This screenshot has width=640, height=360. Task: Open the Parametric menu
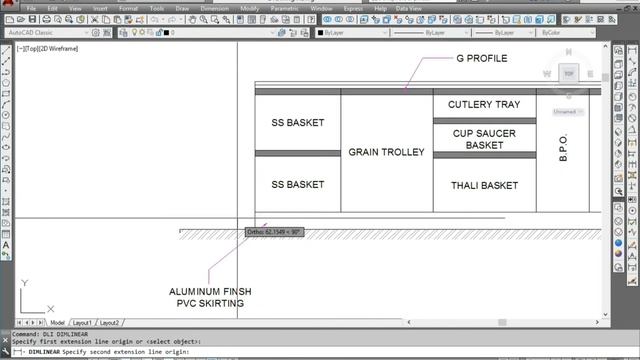pos(284,9)
